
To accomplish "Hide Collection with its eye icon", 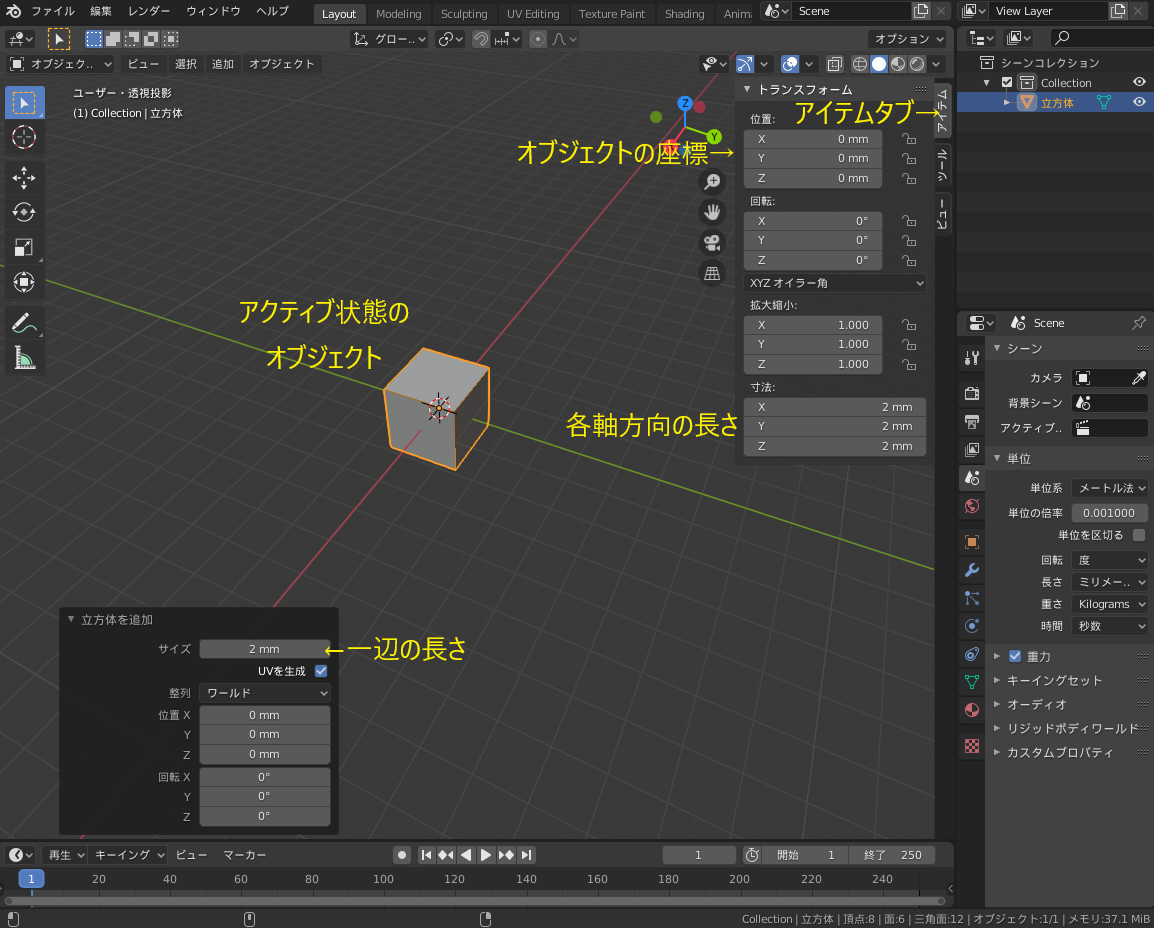I will pos(1139,82).
